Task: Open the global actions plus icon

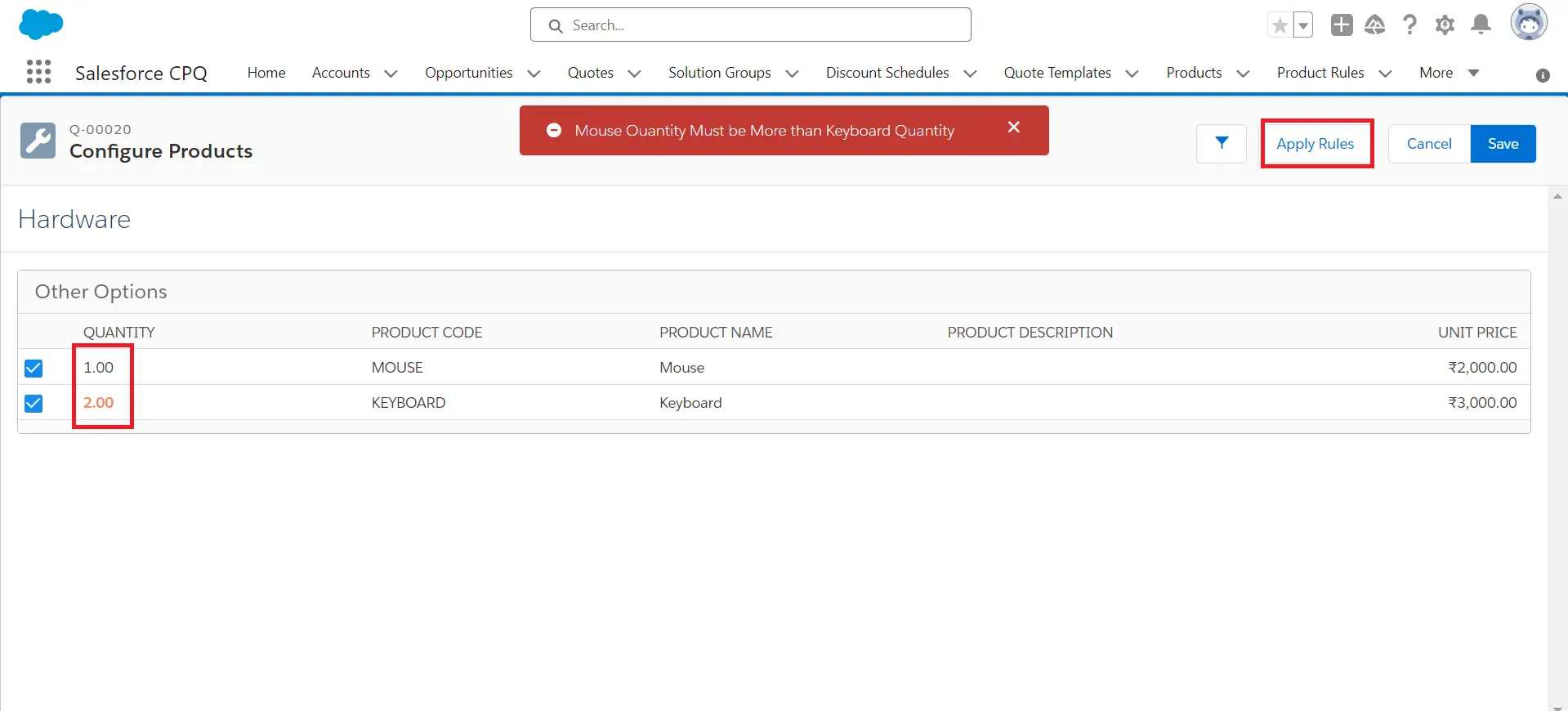Action: point(1341,25)
